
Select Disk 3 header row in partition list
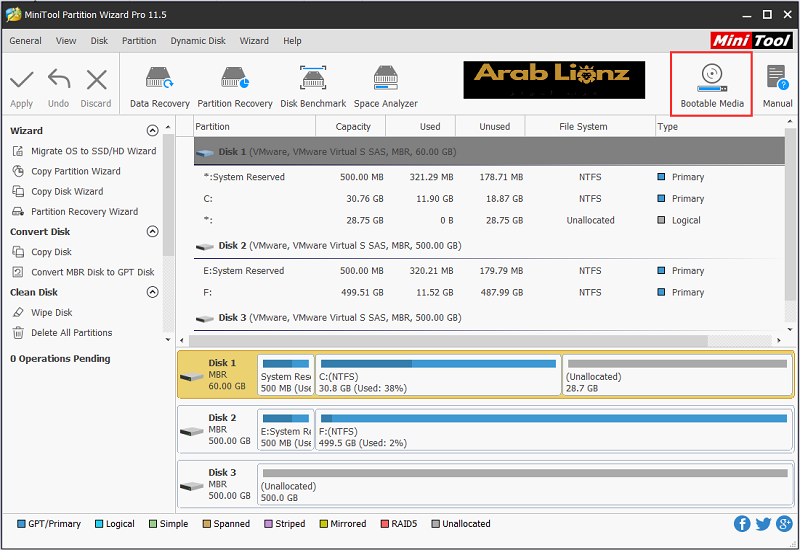tap(489, 318)
